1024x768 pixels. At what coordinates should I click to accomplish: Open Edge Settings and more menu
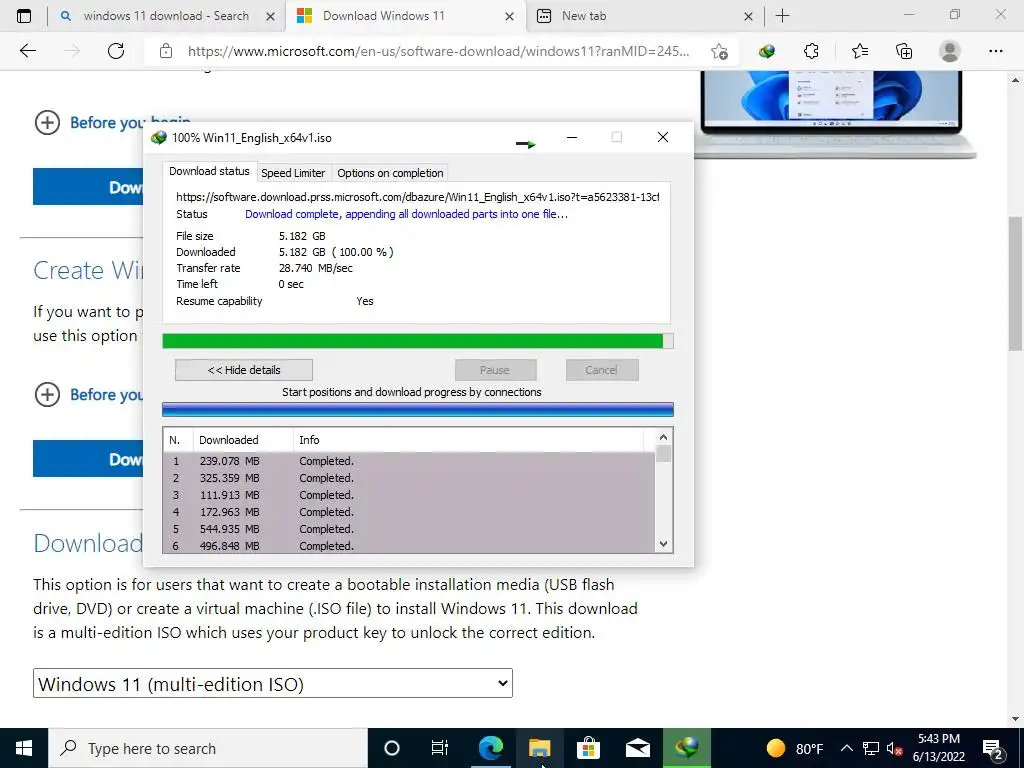click(995, 51)
